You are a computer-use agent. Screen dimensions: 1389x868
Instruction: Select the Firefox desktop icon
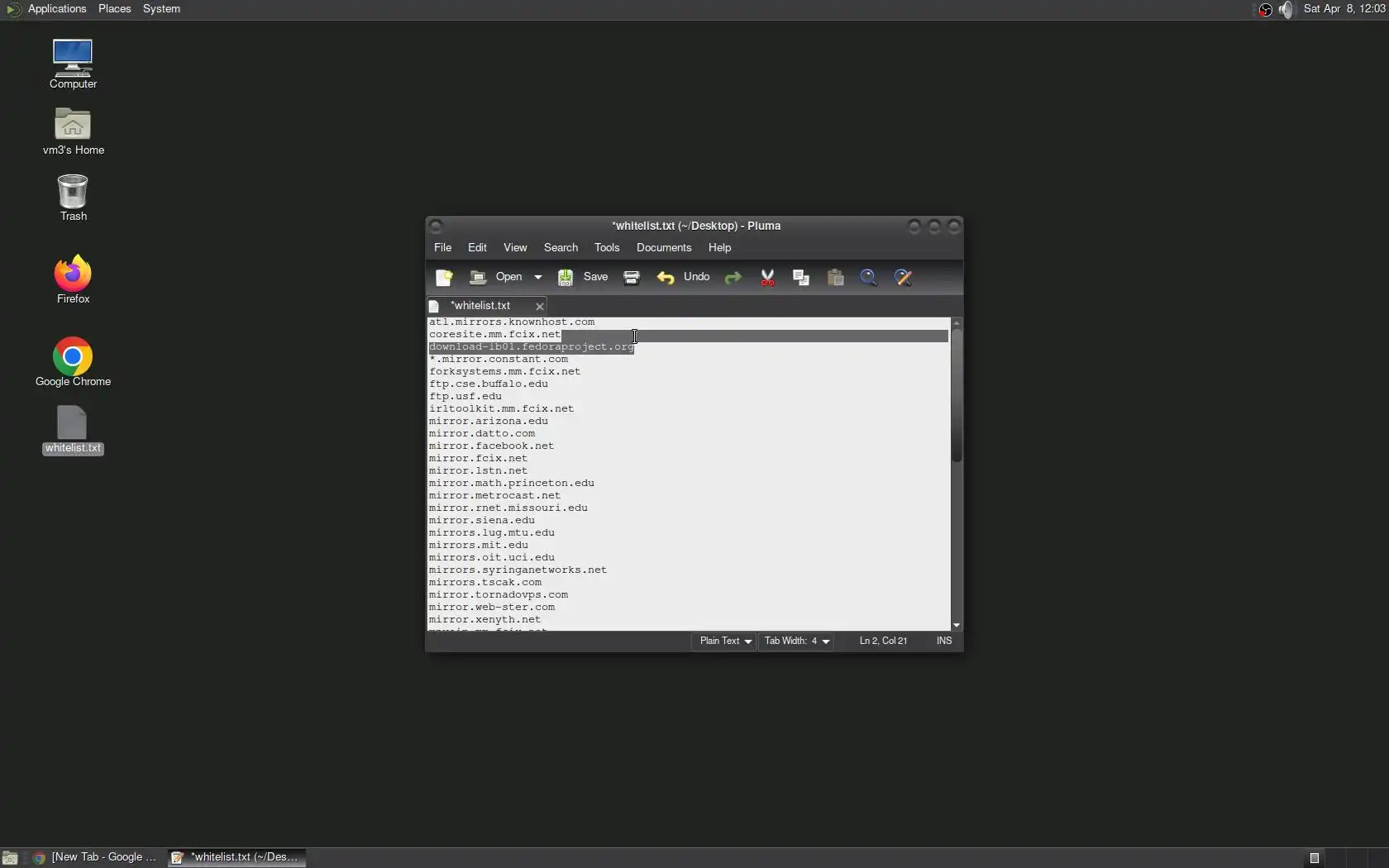point(73,279)
